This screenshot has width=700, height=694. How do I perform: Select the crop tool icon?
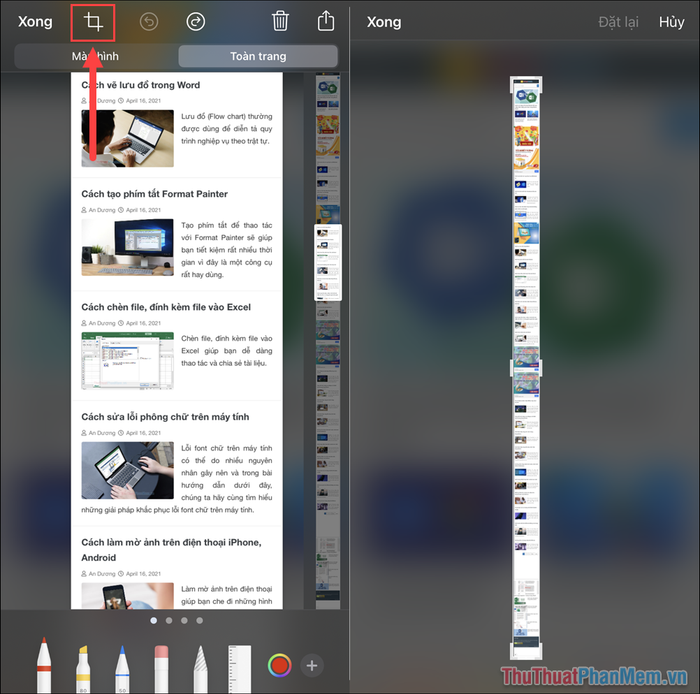(93, 22)
